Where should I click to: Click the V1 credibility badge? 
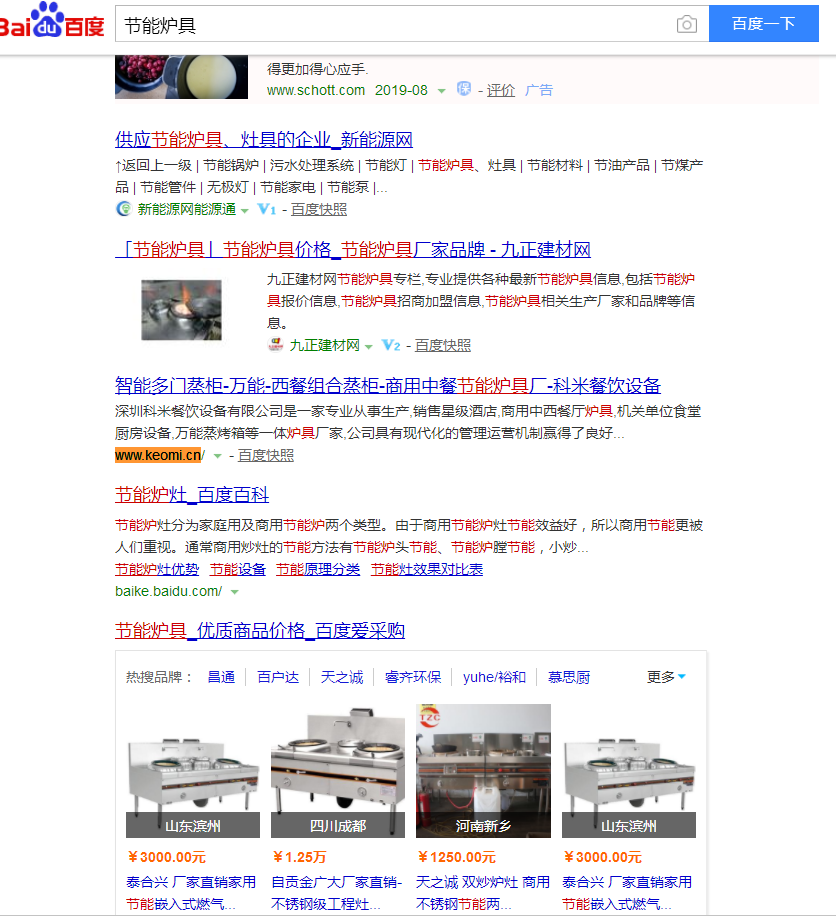coord(267,209)
